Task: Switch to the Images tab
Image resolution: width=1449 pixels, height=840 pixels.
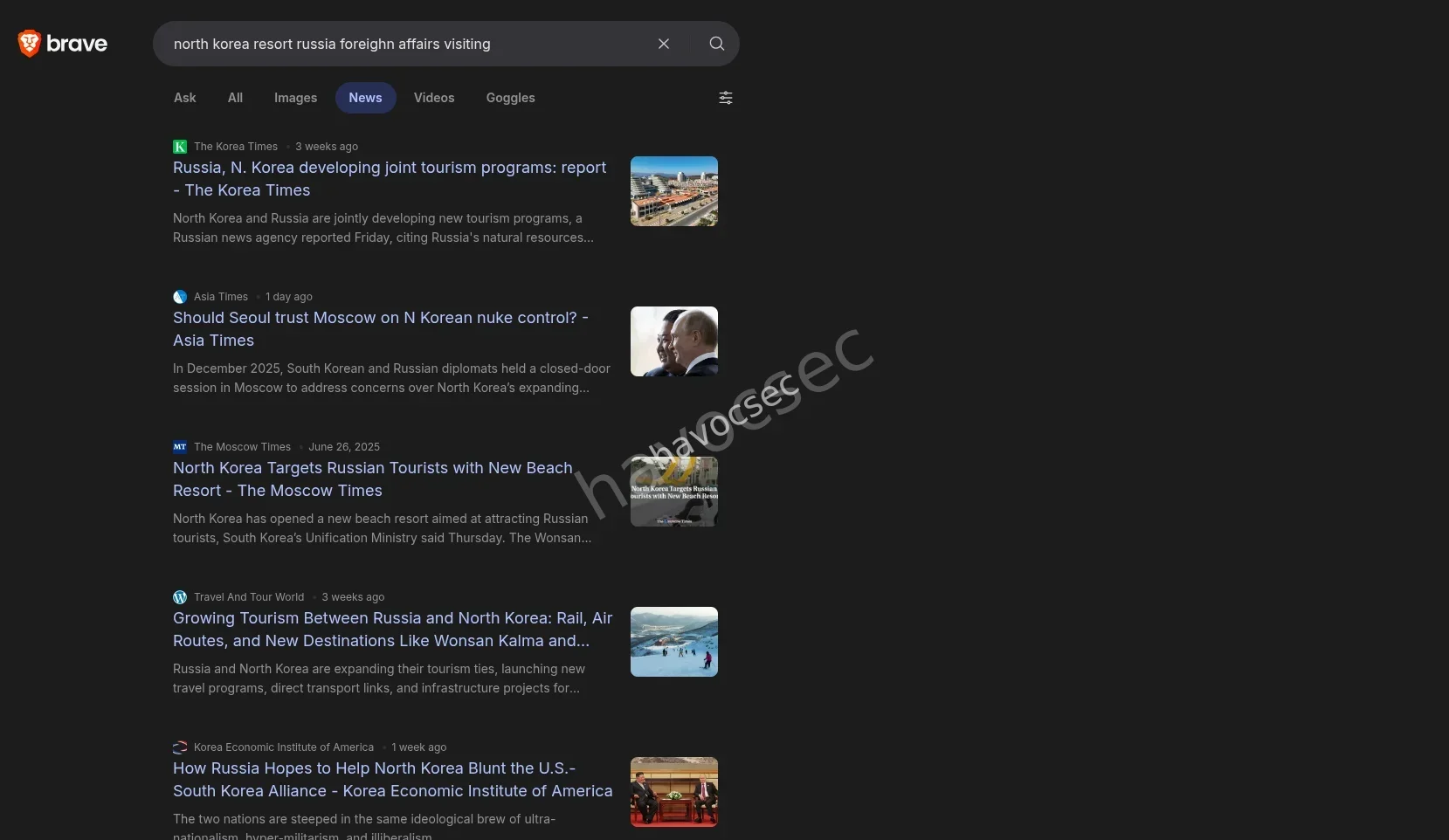Action: [295, 98]
